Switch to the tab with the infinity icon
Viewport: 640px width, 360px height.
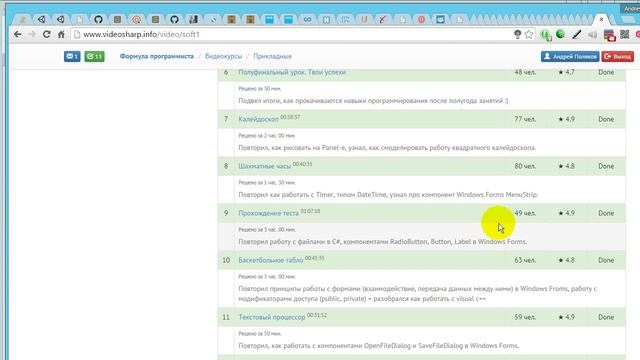307,19
